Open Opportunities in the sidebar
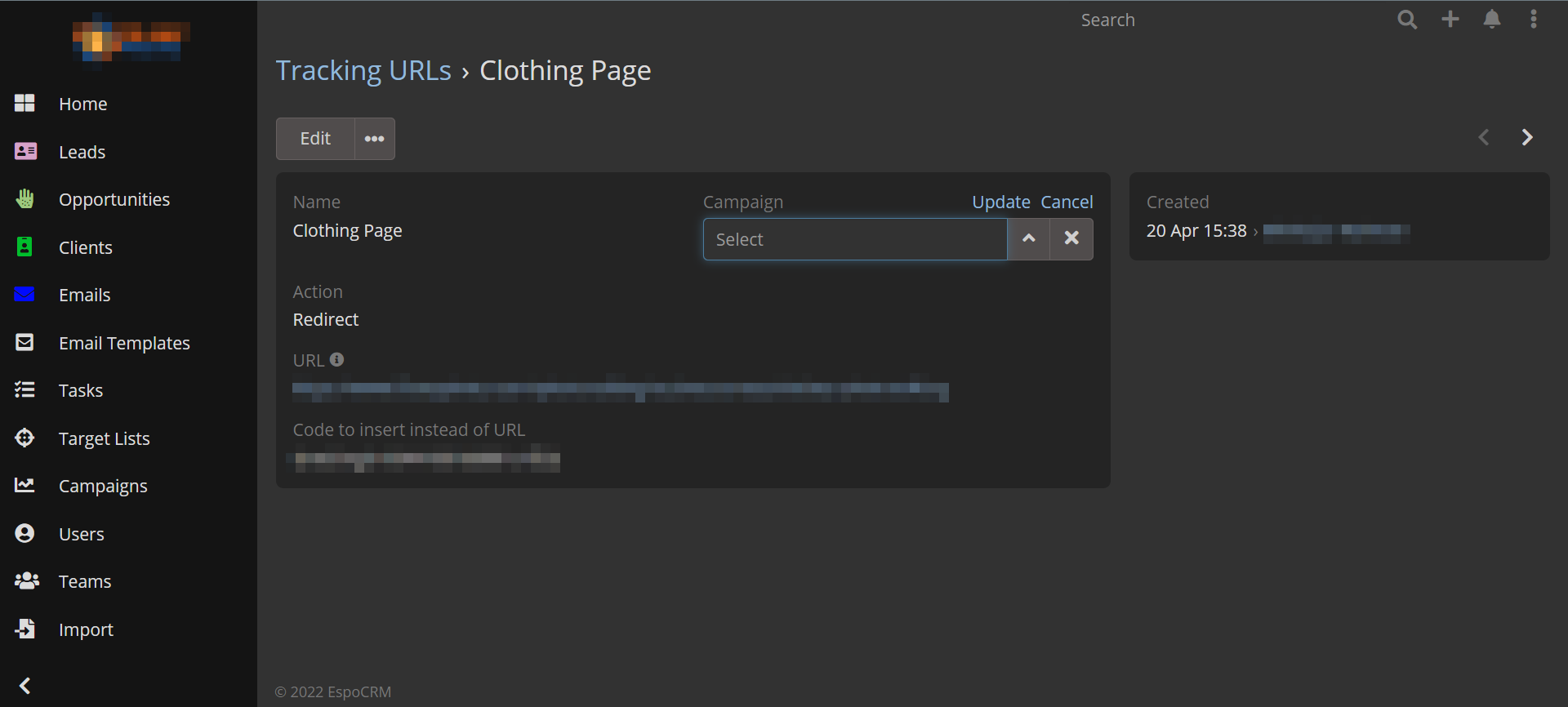 [114, 200]
